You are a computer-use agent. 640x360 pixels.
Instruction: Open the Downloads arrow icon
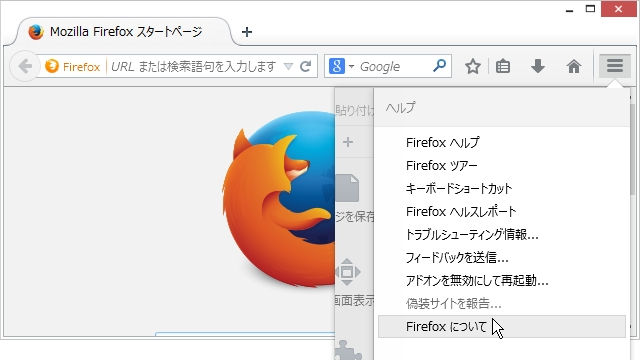(538, 66)
